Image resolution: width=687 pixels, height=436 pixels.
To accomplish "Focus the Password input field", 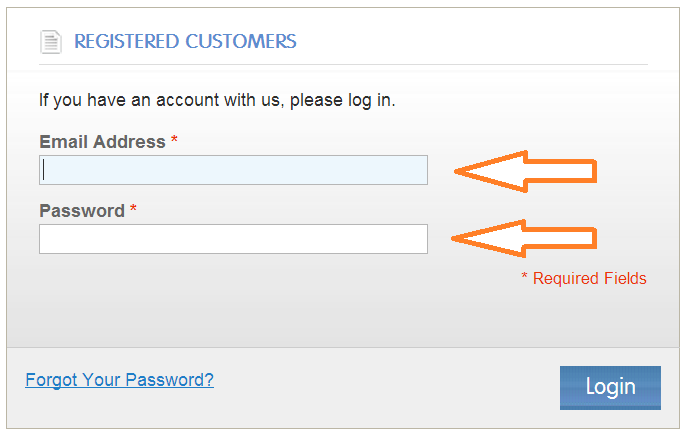I will 234,239.
